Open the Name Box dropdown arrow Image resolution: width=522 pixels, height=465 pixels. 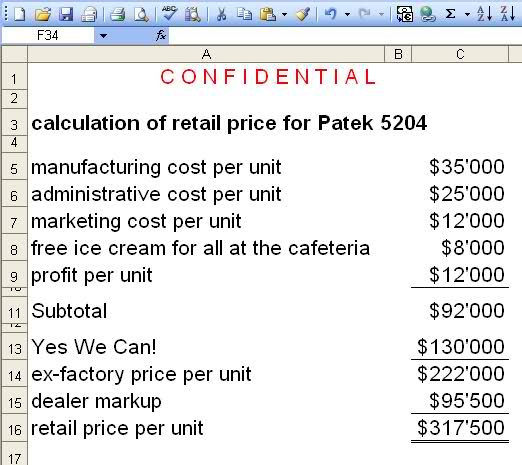(103, 35)
